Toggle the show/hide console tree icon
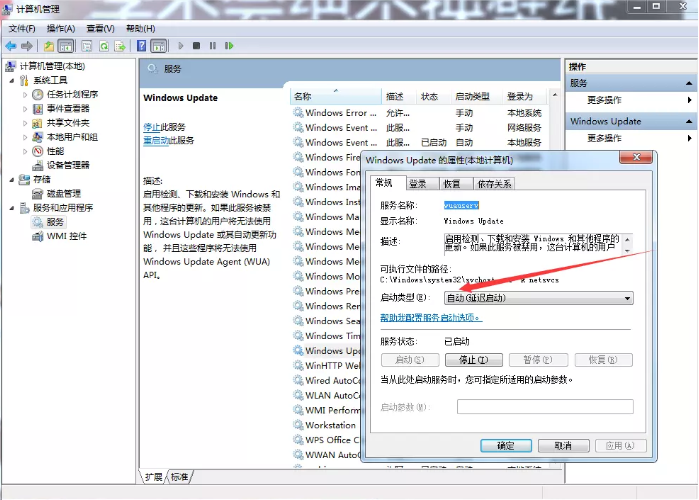The height and width of the screenshot is (500, 699). click(66, 46)
